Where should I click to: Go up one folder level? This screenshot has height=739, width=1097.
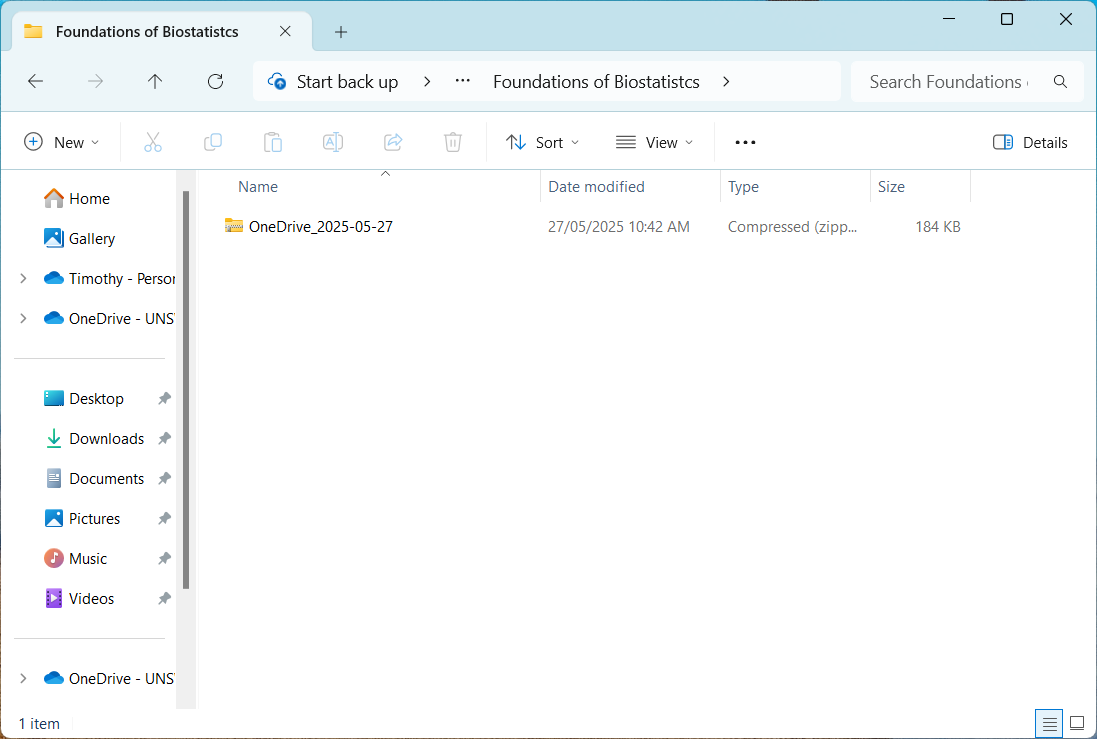click(155, 82)
